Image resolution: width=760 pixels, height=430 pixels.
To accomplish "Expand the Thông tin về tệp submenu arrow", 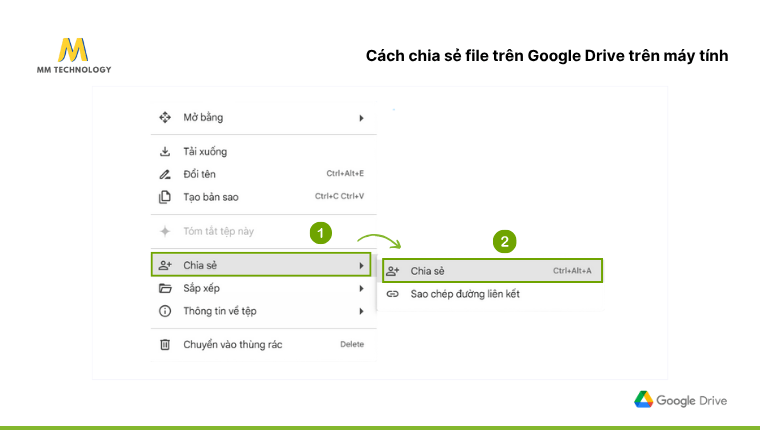I will point(361,311).
